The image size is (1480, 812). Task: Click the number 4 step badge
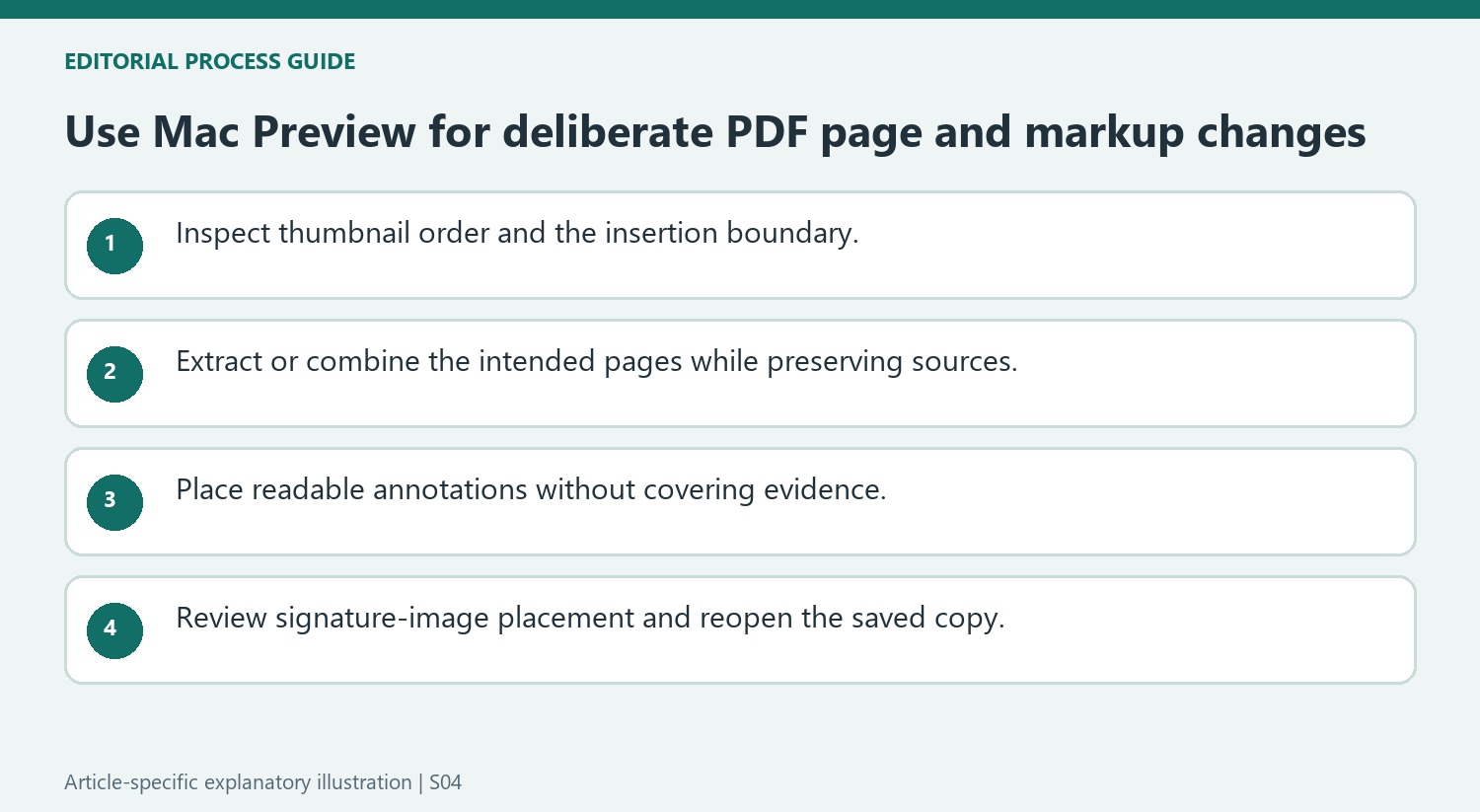click(114, 630)
